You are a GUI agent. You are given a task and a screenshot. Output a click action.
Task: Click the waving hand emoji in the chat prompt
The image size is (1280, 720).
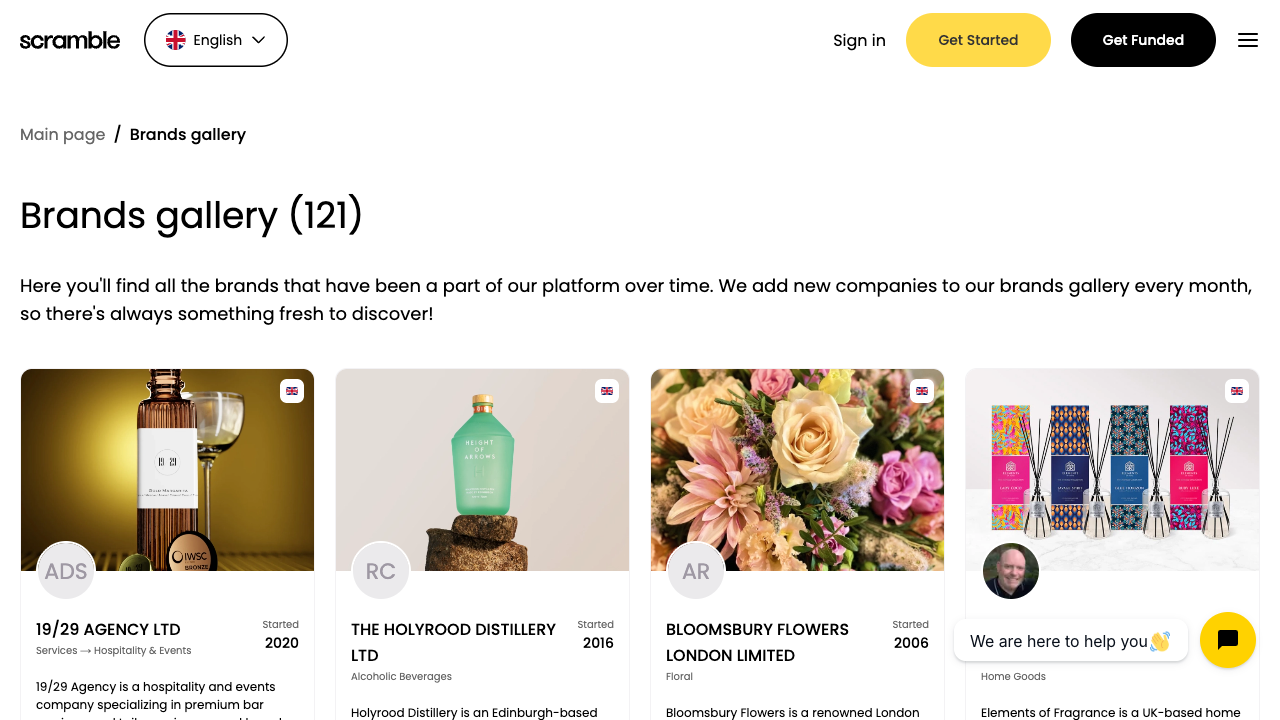[x=1162, y=640]
